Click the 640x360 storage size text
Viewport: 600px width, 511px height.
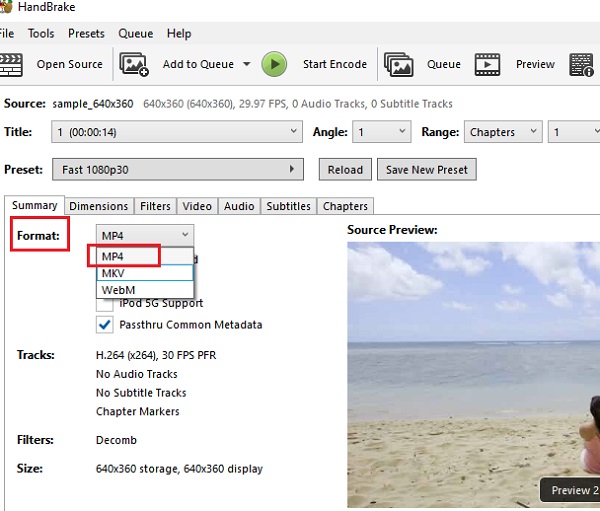click(x=179, y=469)
